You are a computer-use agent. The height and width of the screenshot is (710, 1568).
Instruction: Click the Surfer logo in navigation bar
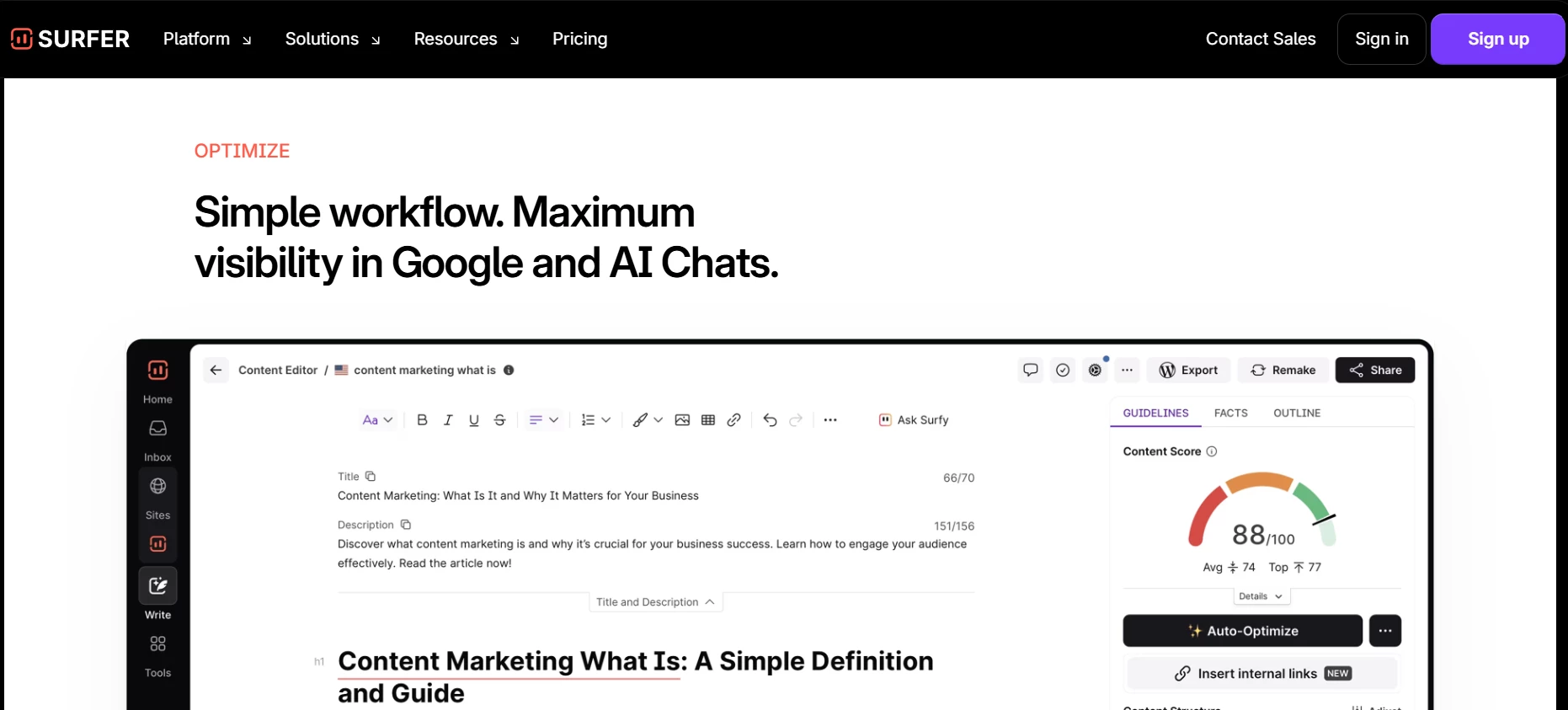coord(71,39)
